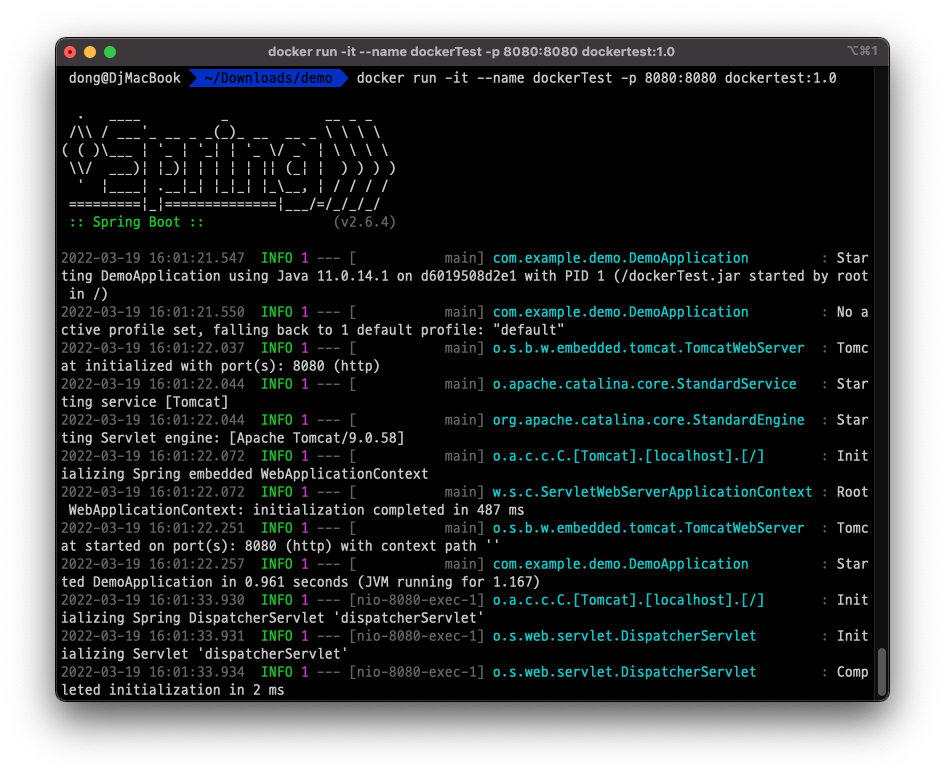Click 'com.example.demo.DemoApplication' at 16:01:22.257

point(620,564)
